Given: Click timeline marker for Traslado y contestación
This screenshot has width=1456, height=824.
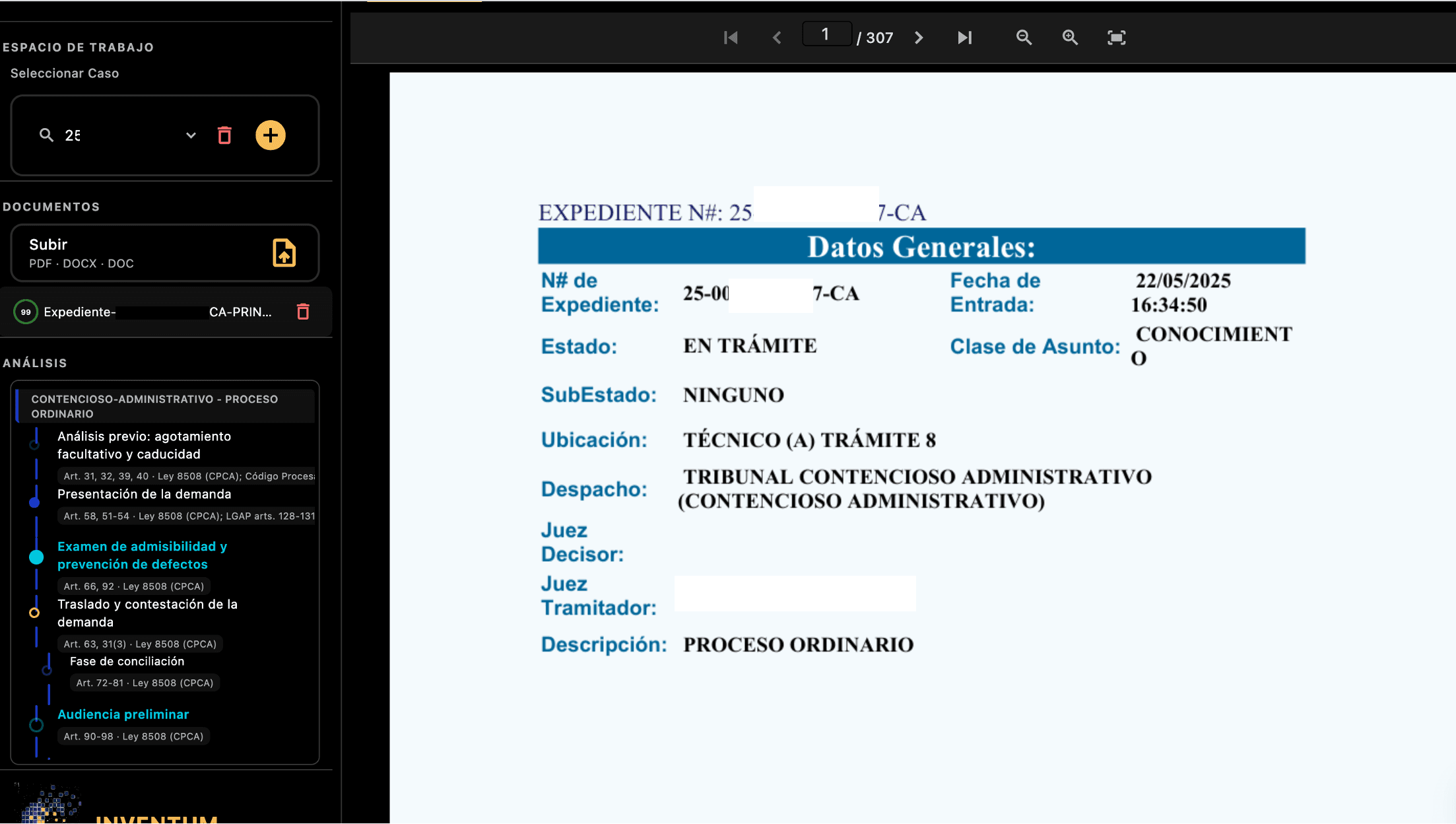Looking at the screenshot, I should click(x=34, y=613).
